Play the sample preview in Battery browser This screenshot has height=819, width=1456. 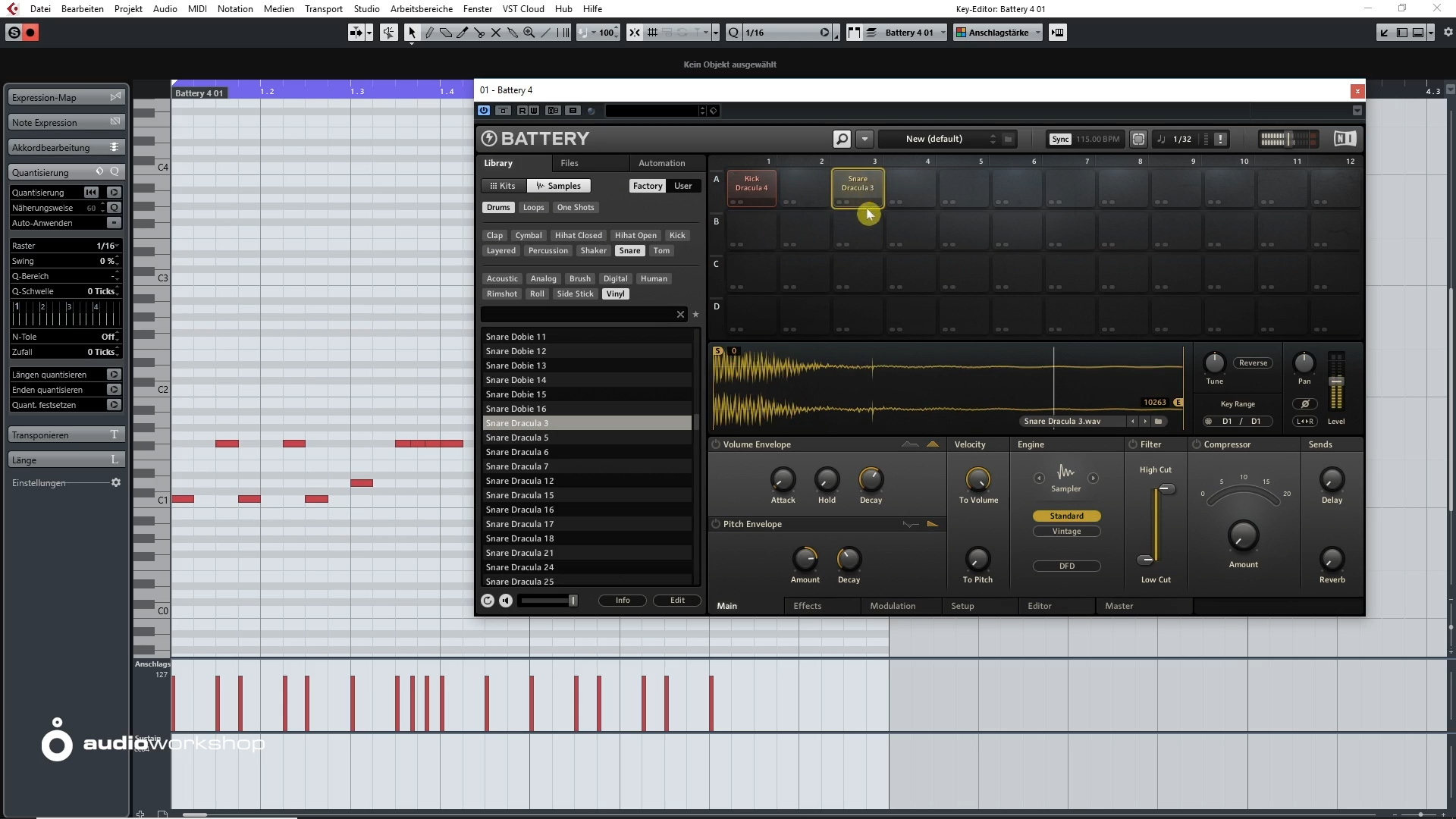click(506, 601)
